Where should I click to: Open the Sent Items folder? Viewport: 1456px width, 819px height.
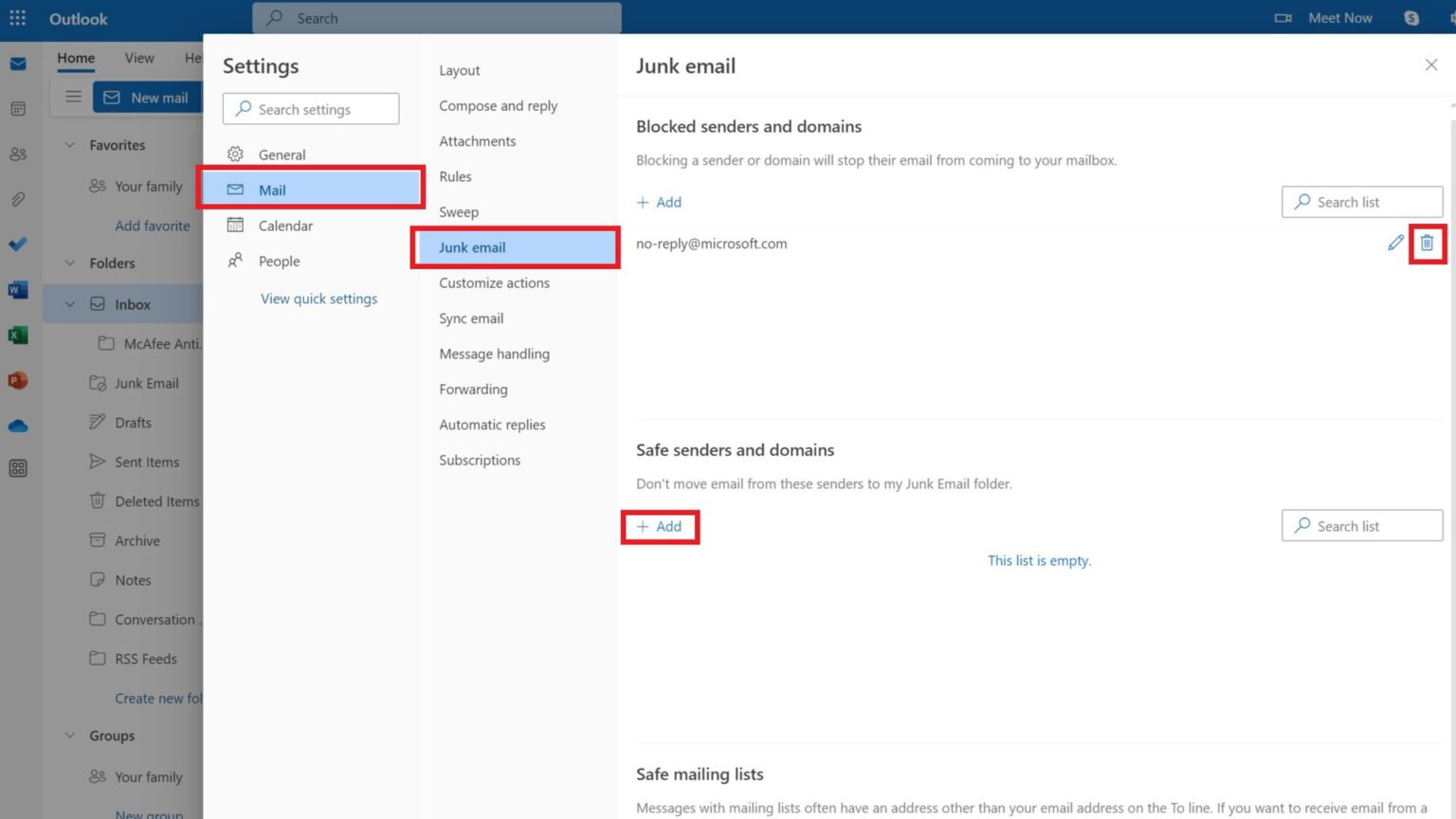point(135,462)
